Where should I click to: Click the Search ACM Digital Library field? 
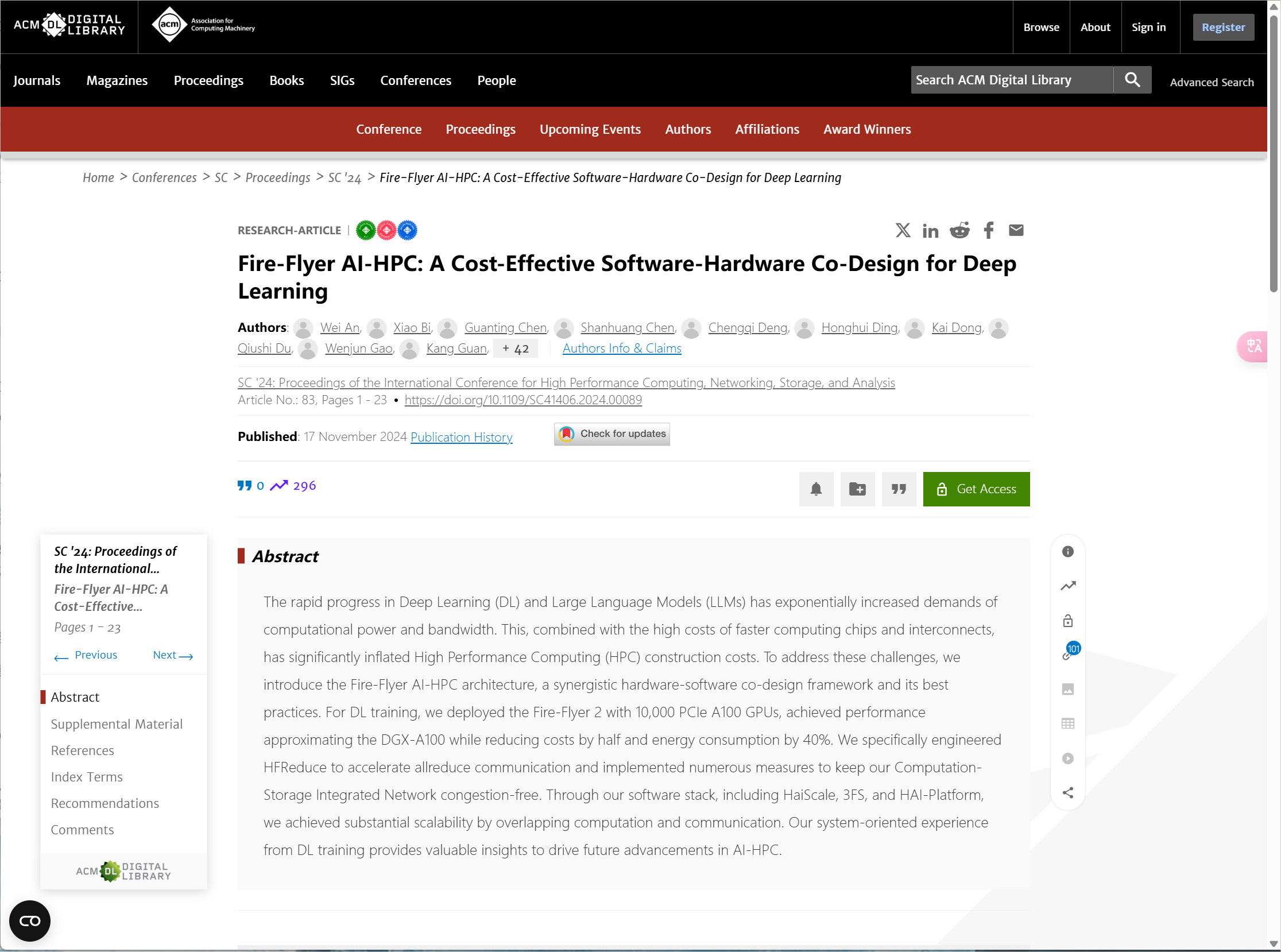1012,80
